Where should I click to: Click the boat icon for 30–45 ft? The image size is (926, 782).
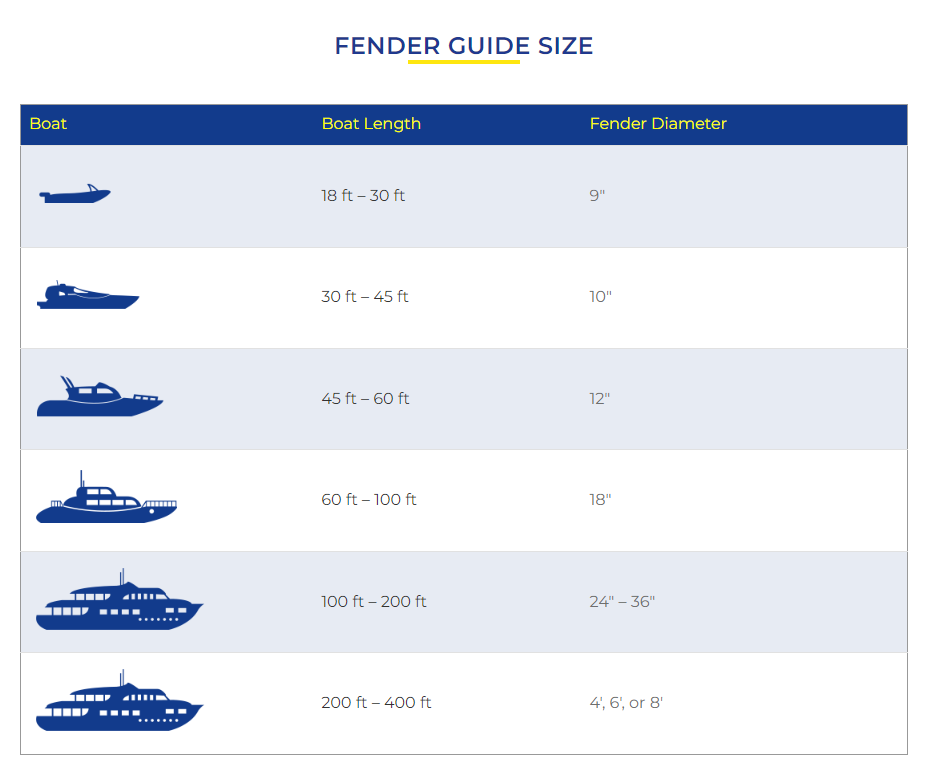click(88, 296)
